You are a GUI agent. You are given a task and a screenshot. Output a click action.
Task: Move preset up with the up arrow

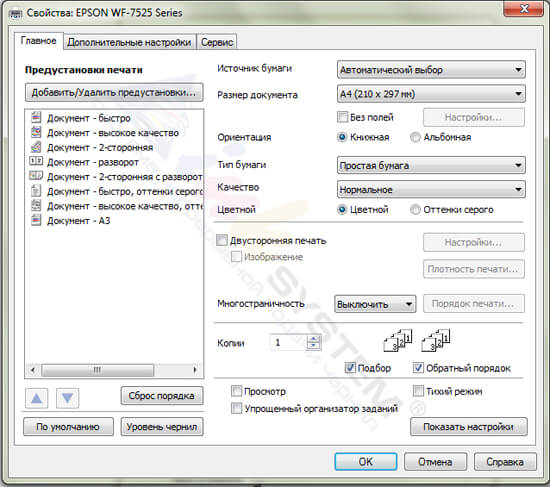click(36, 398)
